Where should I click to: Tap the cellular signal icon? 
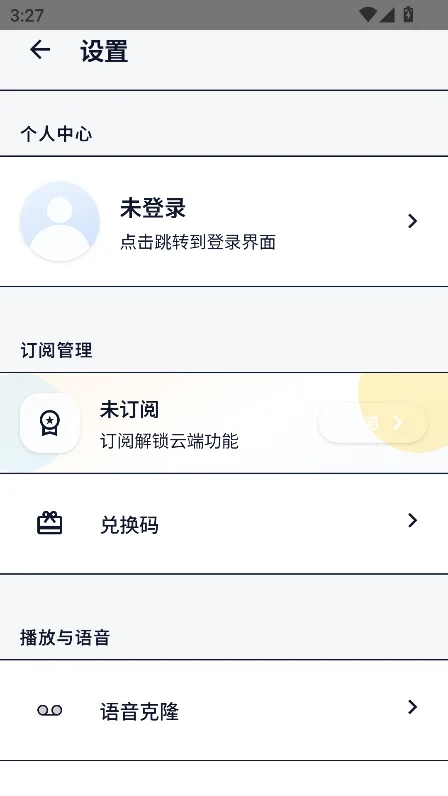point(387,15)
